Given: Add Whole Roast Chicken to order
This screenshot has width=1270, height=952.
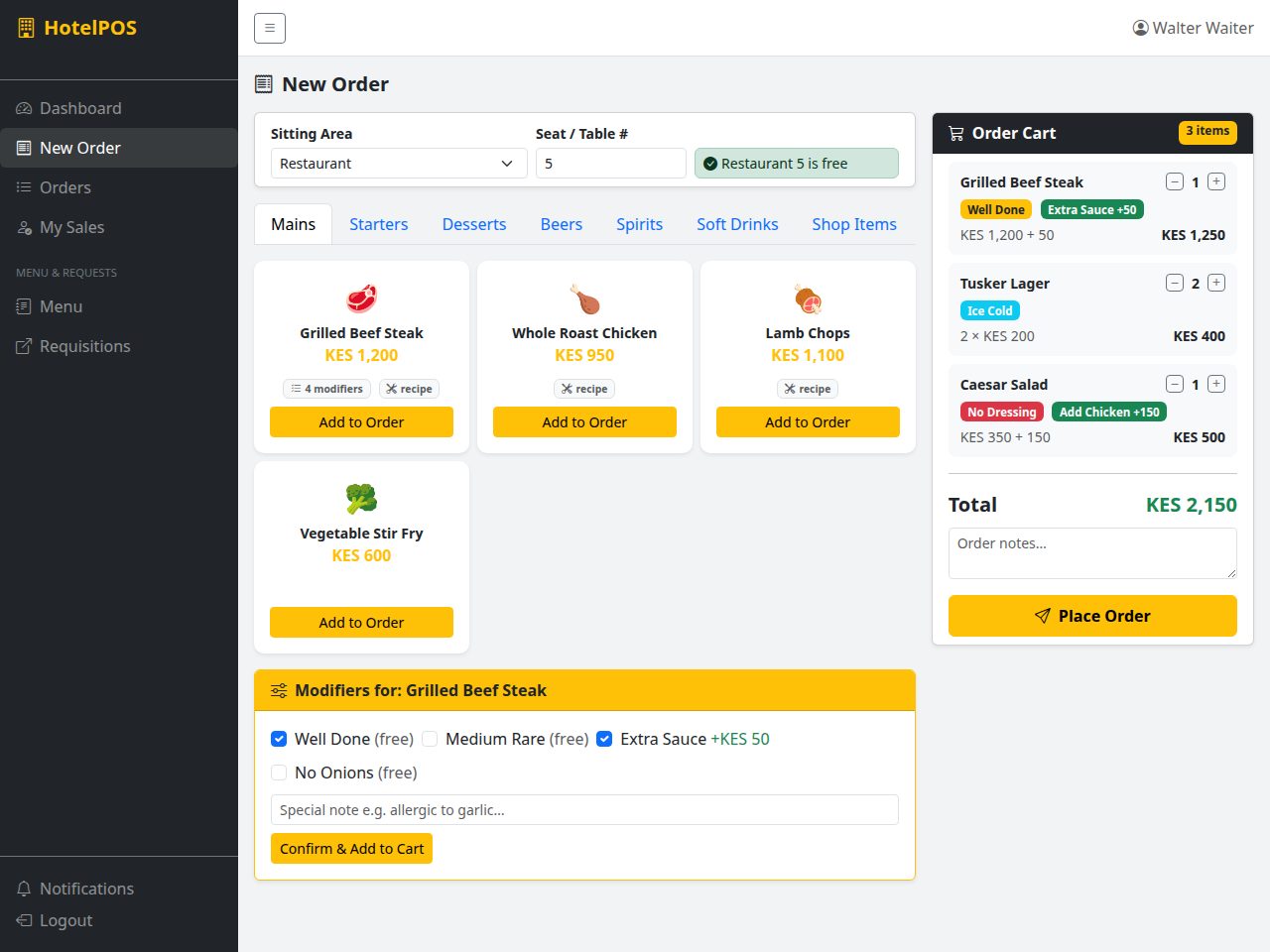Looking at the screenshot, I should coord(584,422).
